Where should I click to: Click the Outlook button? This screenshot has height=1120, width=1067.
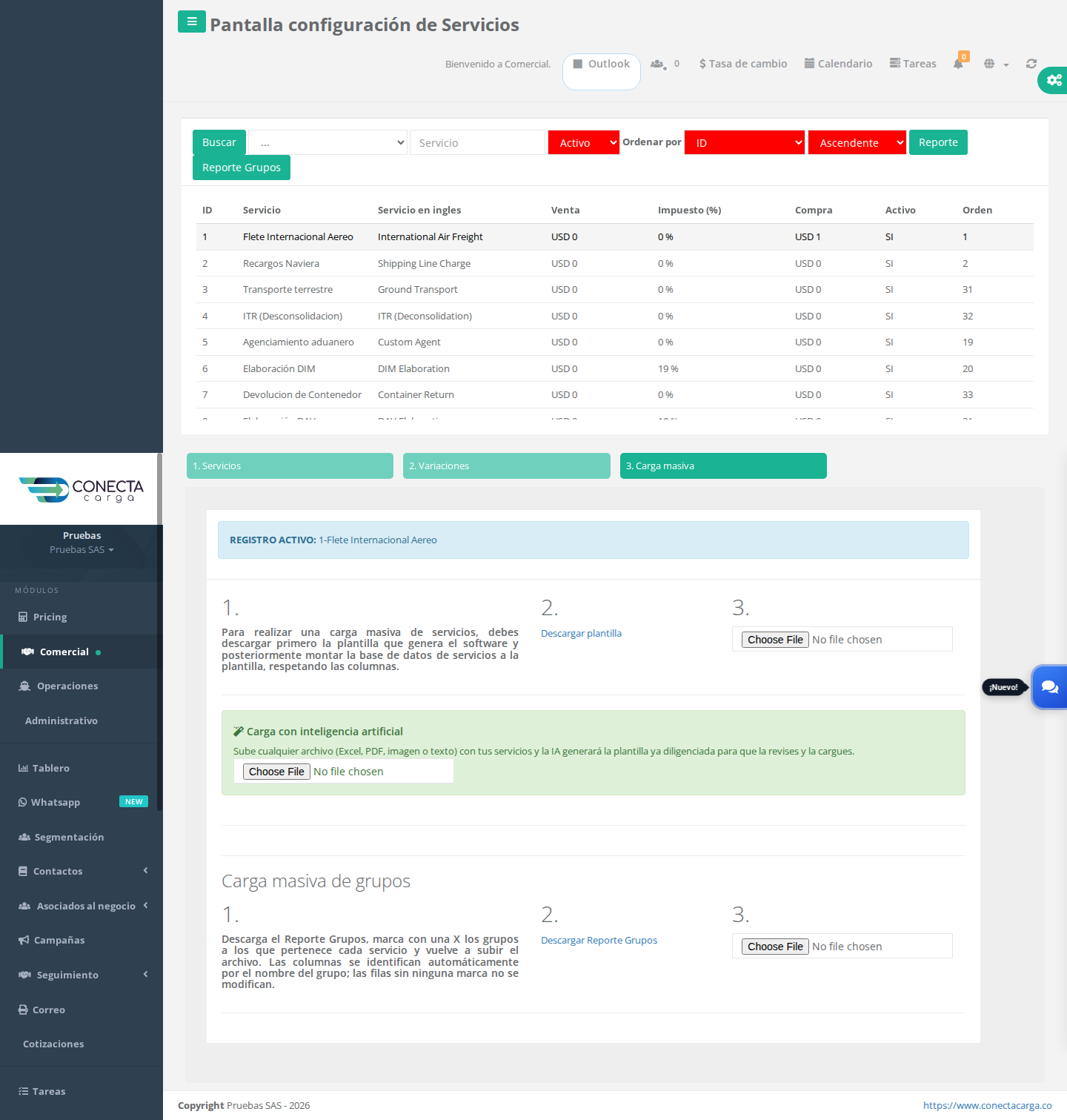point(602,71)
